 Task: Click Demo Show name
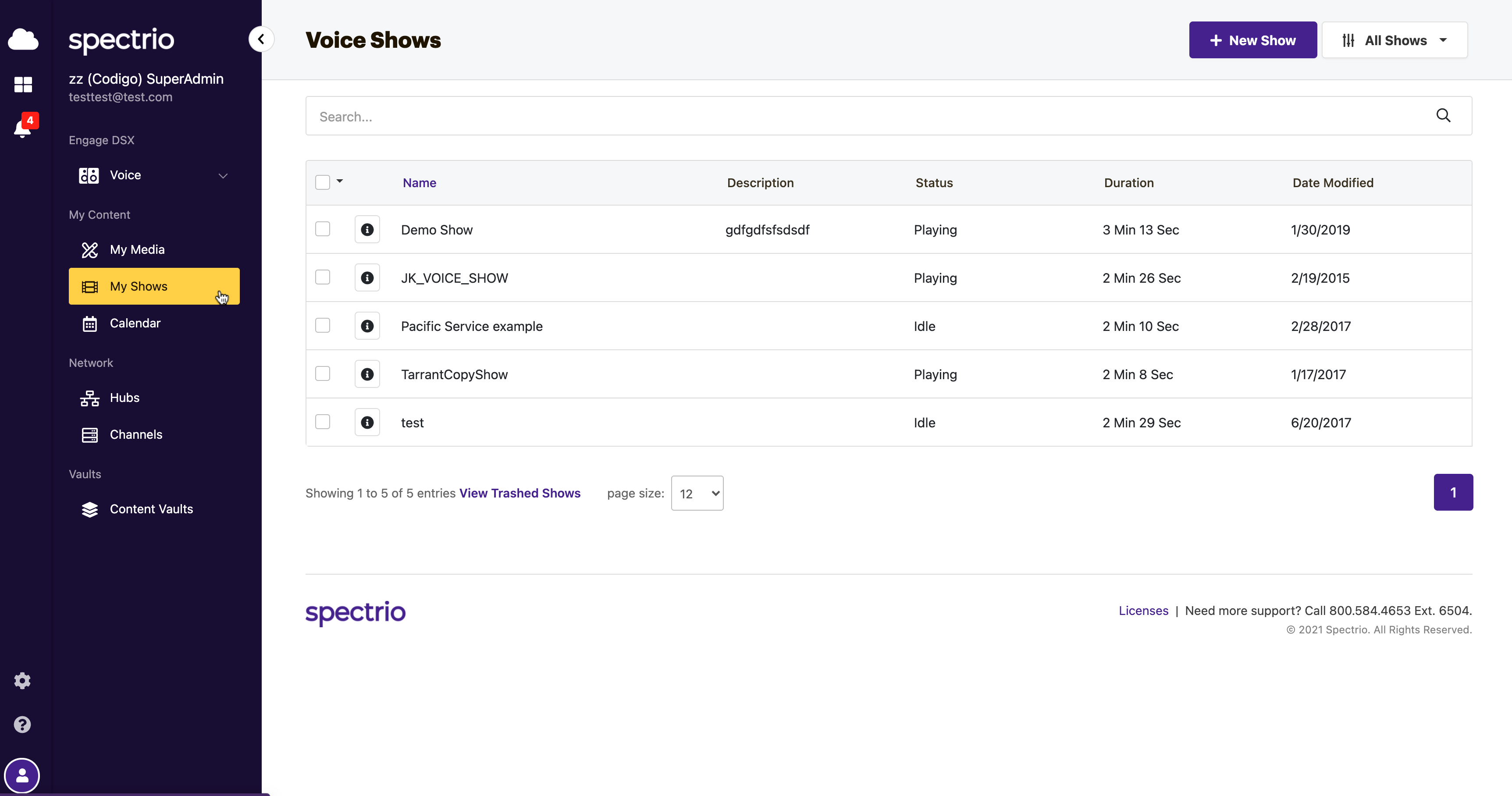click(x=437, y=230)
